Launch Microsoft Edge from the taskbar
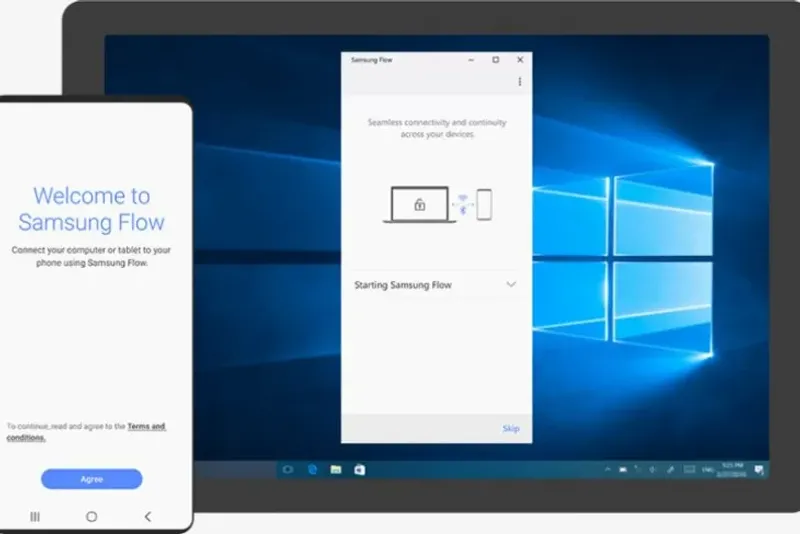 pos(312,469)
